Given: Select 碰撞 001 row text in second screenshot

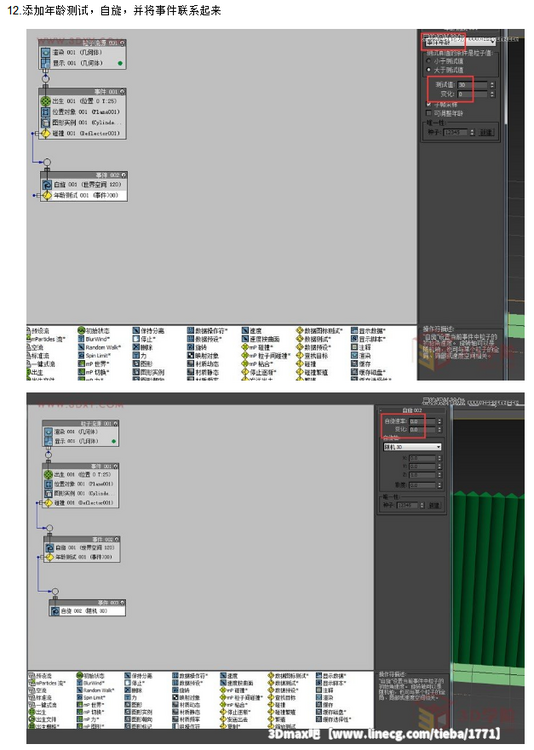Looking at the screenshot, I should click(x=84, y=503).
